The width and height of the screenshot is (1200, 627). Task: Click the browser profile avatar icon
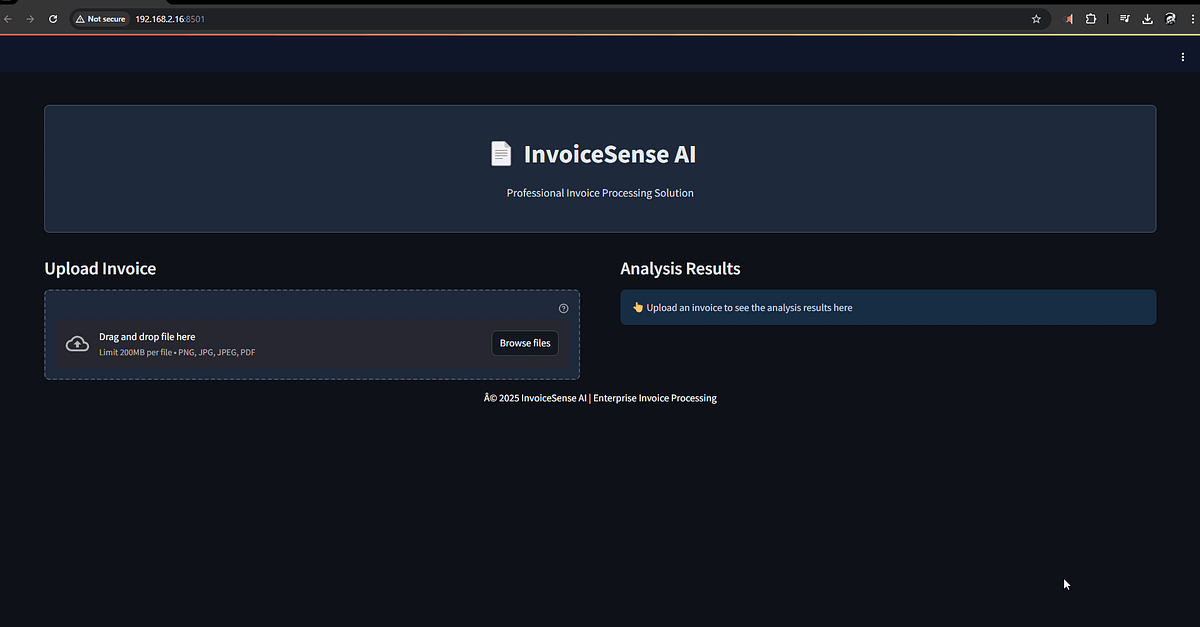click(x=1170, y=18)
